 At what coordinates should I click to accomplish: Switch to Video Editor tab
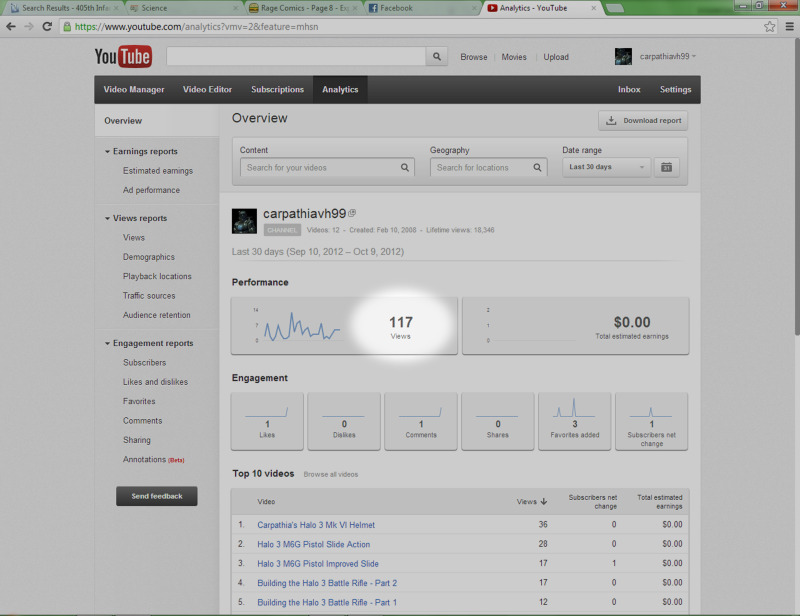tap(207, 89)
